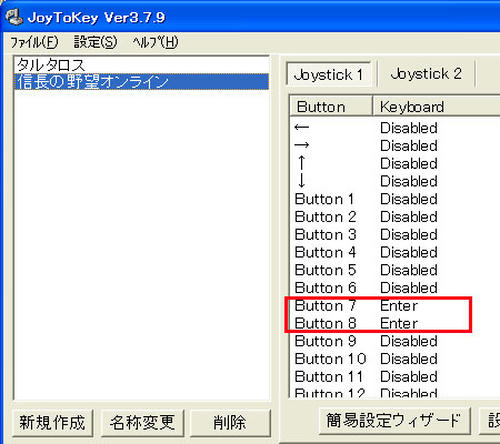500x444 pixels.
Task: Switch to the Joystick 1 tab
Action: tap(328, 74)
